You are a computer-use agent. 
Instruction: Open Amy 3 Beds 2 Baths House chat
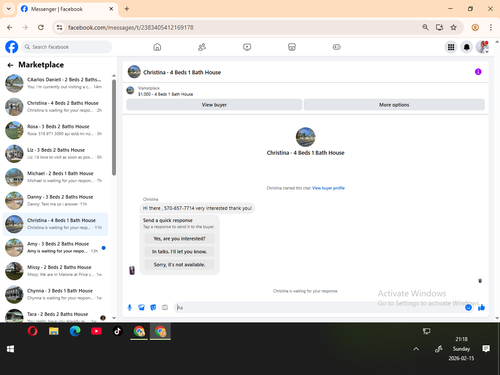coord(55,247)
